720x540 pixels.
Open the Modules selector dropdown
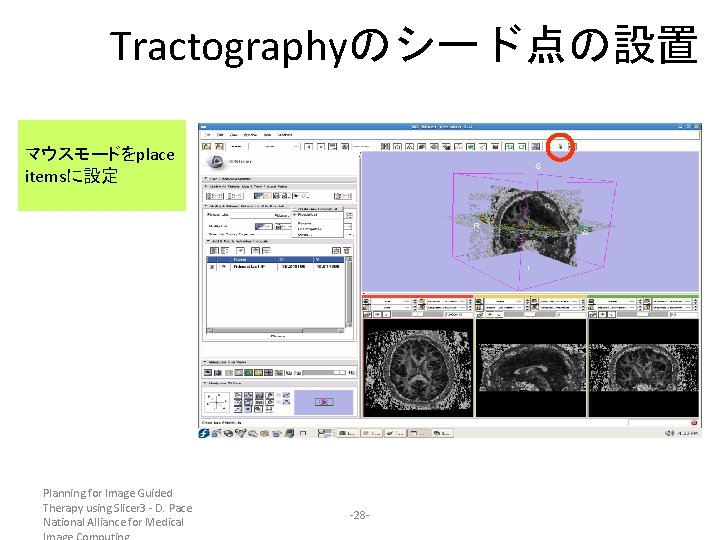point(274,146)
